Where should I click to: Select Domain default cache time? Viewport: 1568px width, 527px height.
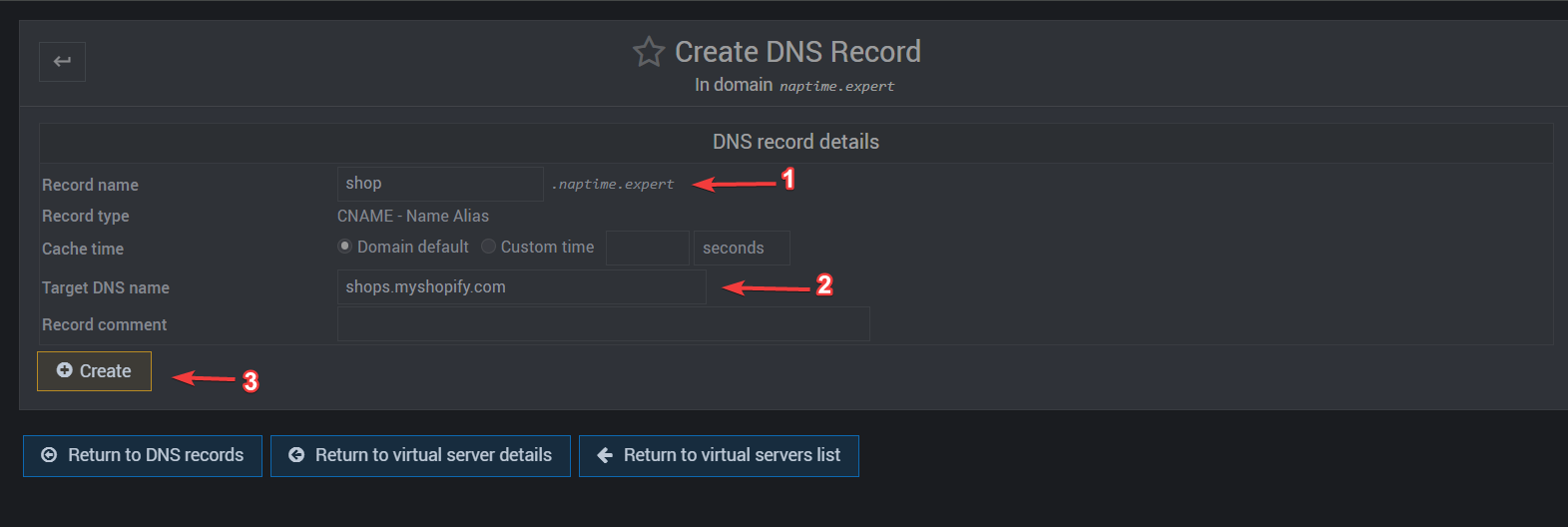pos(345,247)
